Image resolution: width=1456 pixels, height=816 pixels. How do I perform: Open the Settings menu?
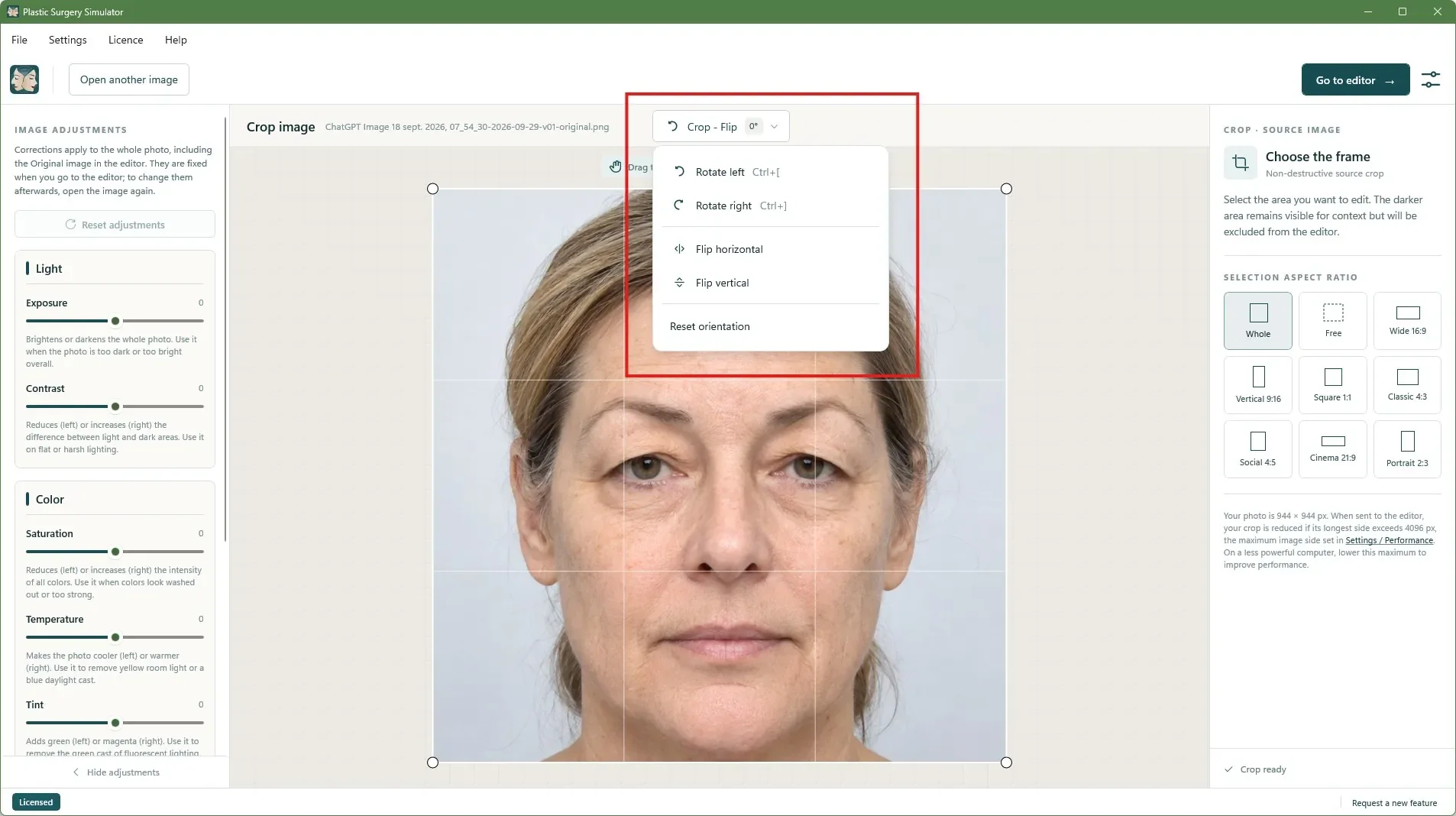(67, 40)
